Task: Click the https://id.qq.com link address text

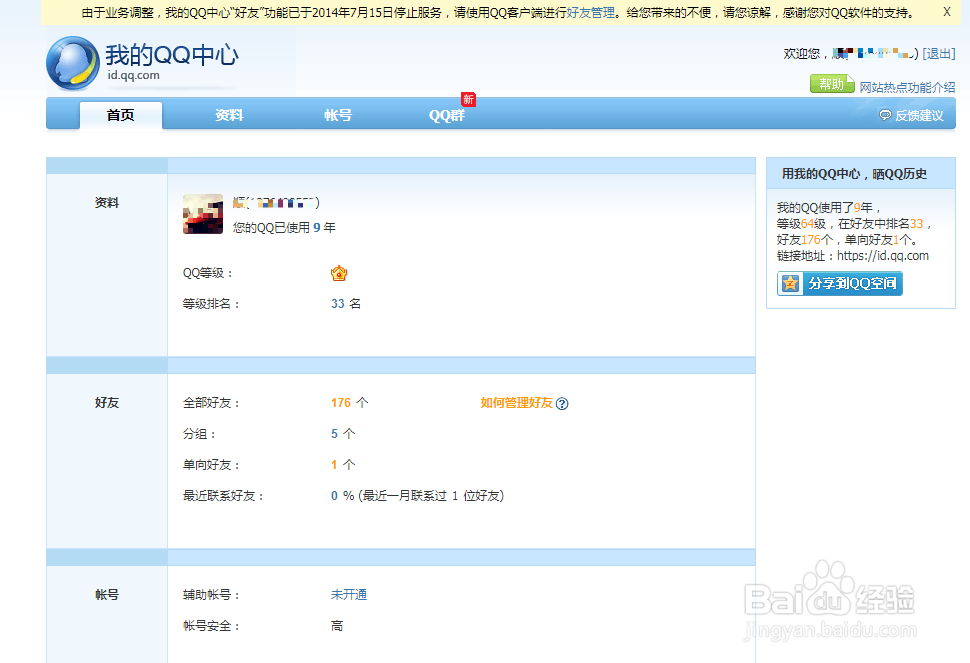Action: coord(883,255)
